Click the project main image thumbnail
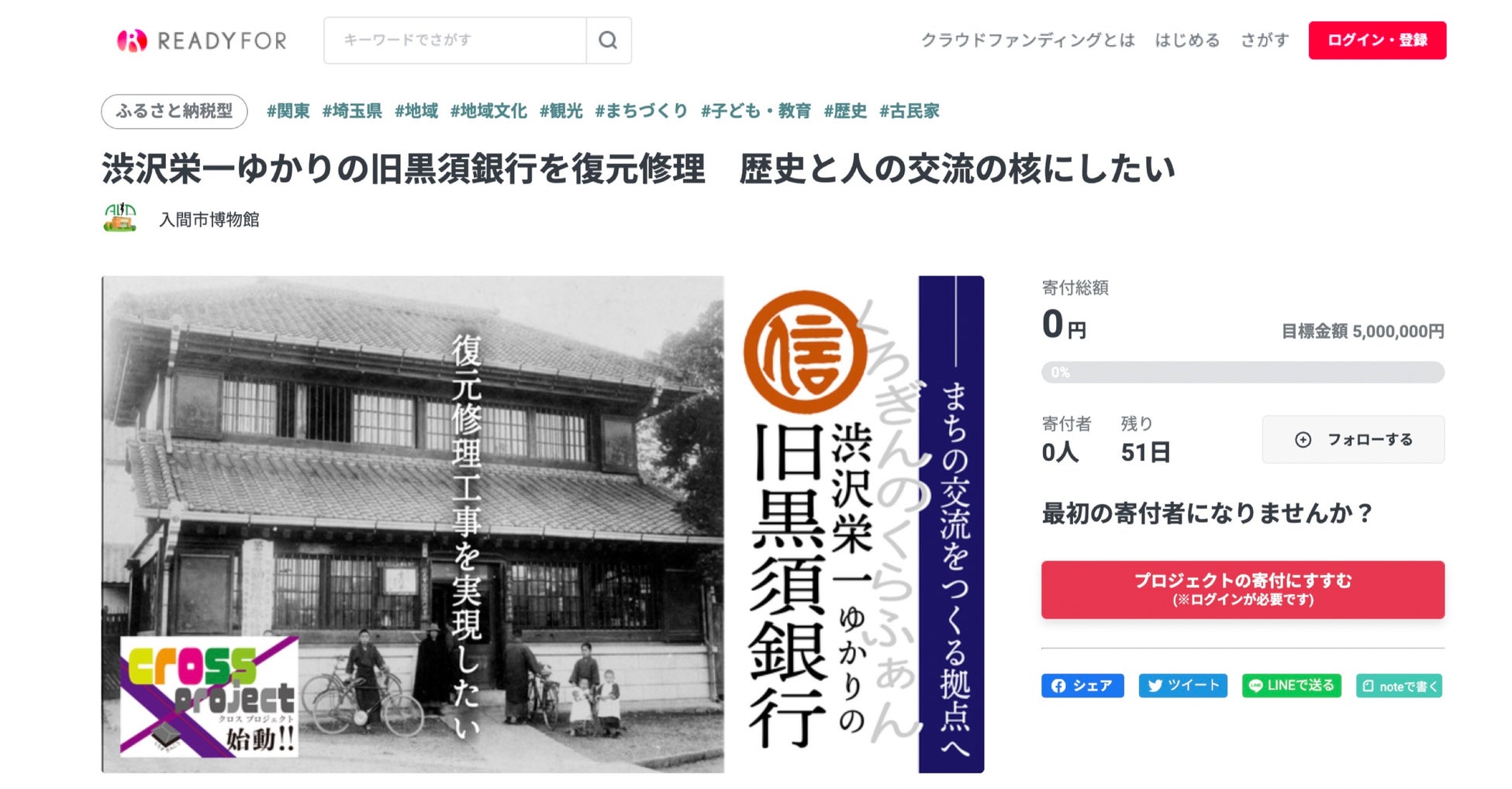The width and height of the screenshot is (1512, 789). (x=543, y=524)
